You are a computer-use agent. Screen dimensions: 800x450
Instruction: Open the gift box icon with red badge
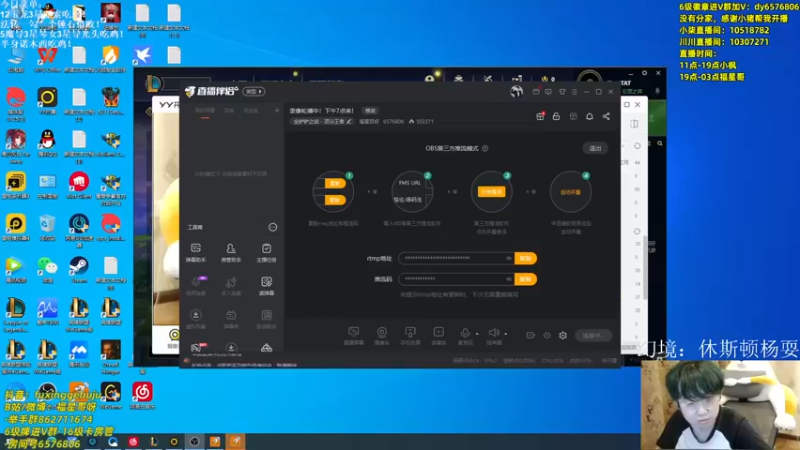click(540, 116)
